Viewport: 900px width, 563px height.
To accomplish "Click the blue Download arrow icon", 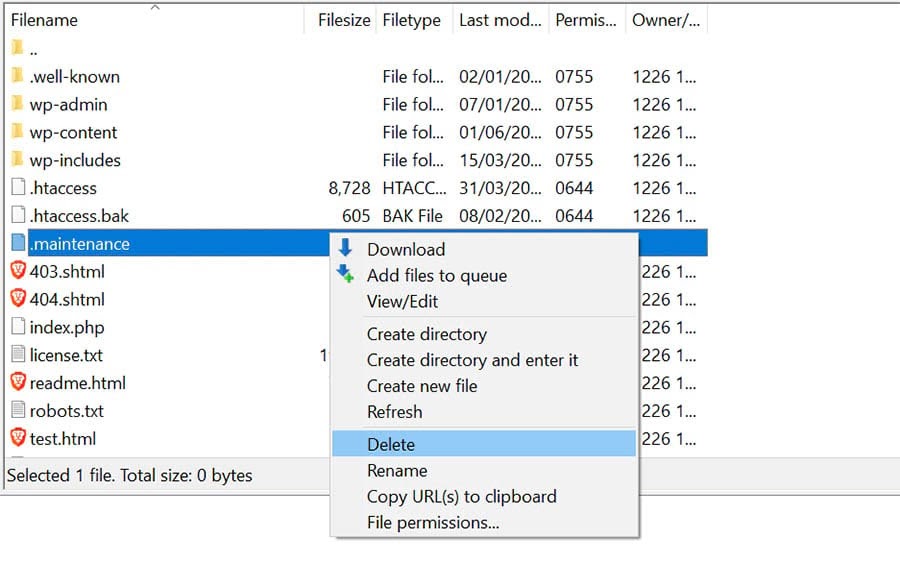I will pyautogui.click(x=346, y=249).
